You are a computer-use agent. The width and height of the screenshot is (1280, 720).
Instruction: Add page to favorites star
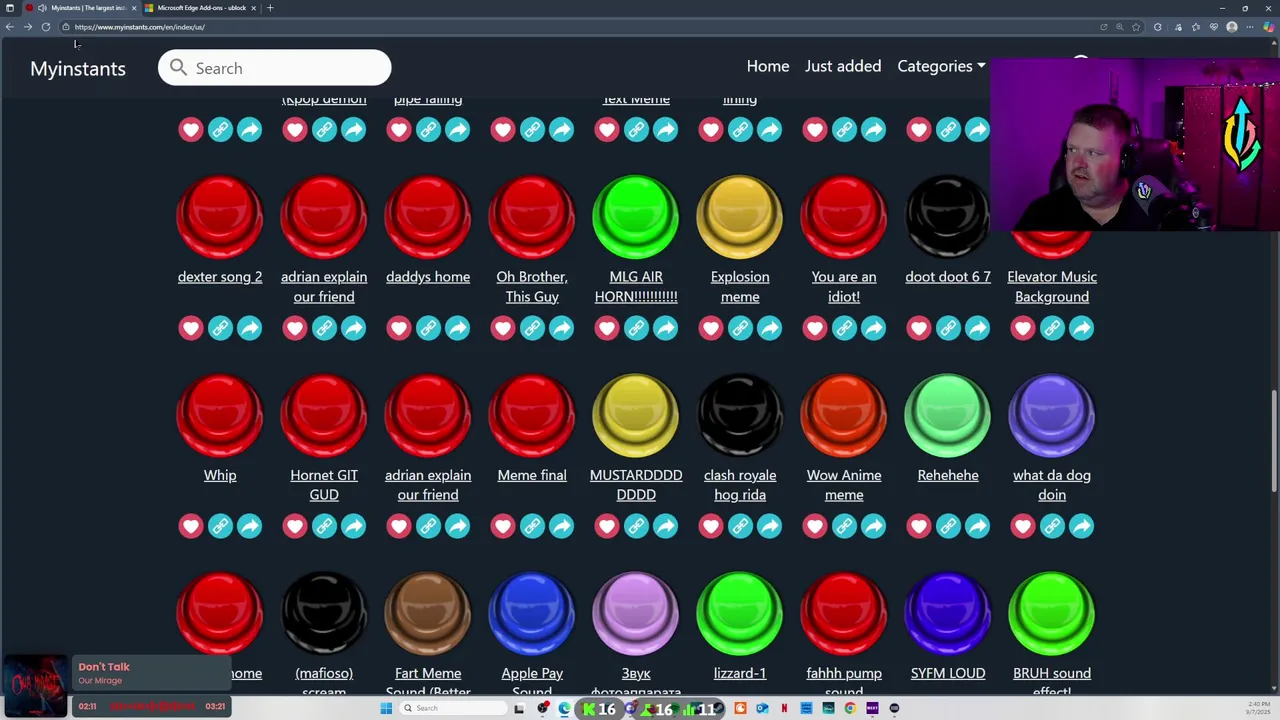(1136, 27)
